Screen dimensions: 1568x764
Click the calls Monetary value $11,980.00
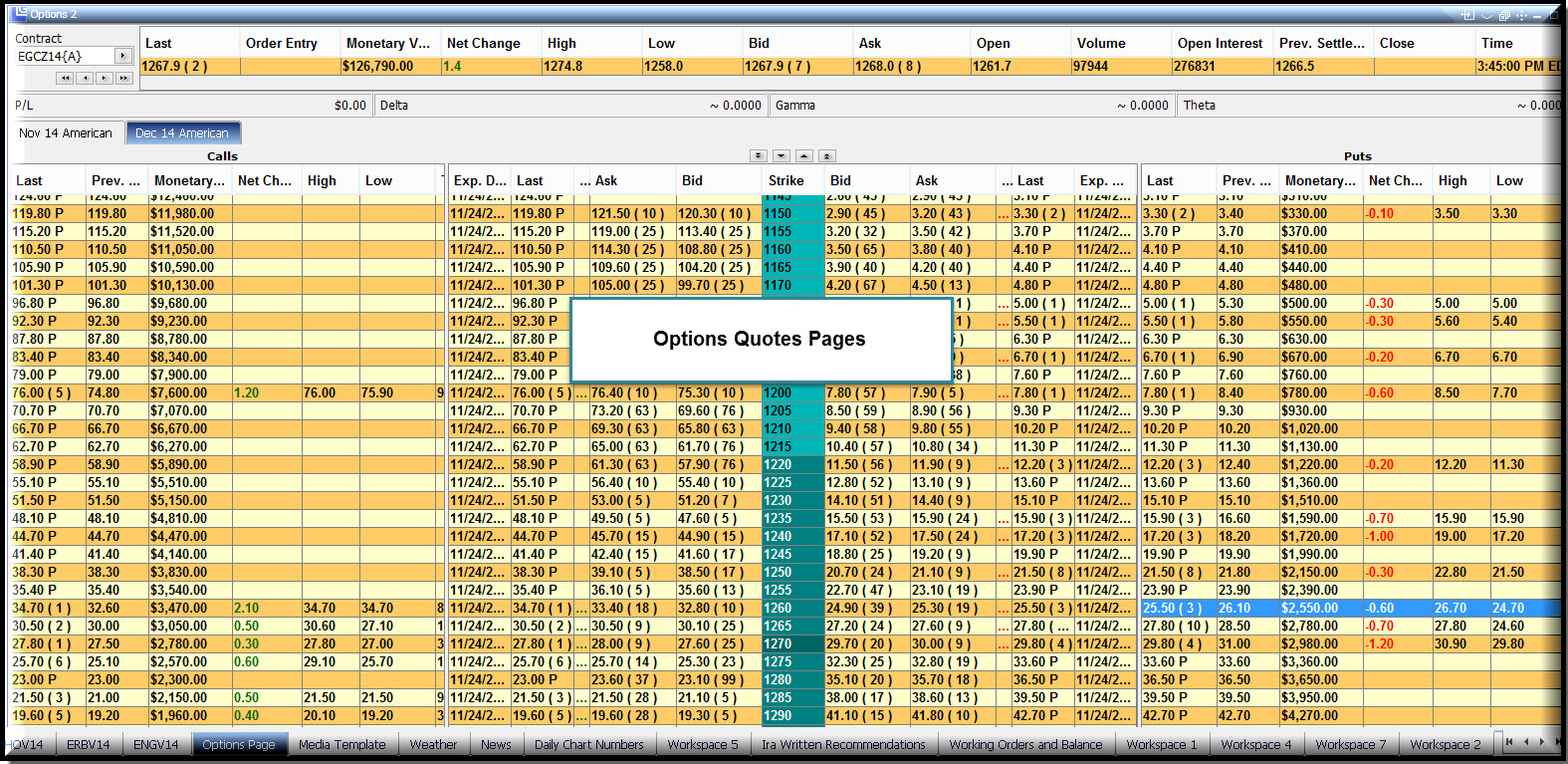tap(189, 213)
